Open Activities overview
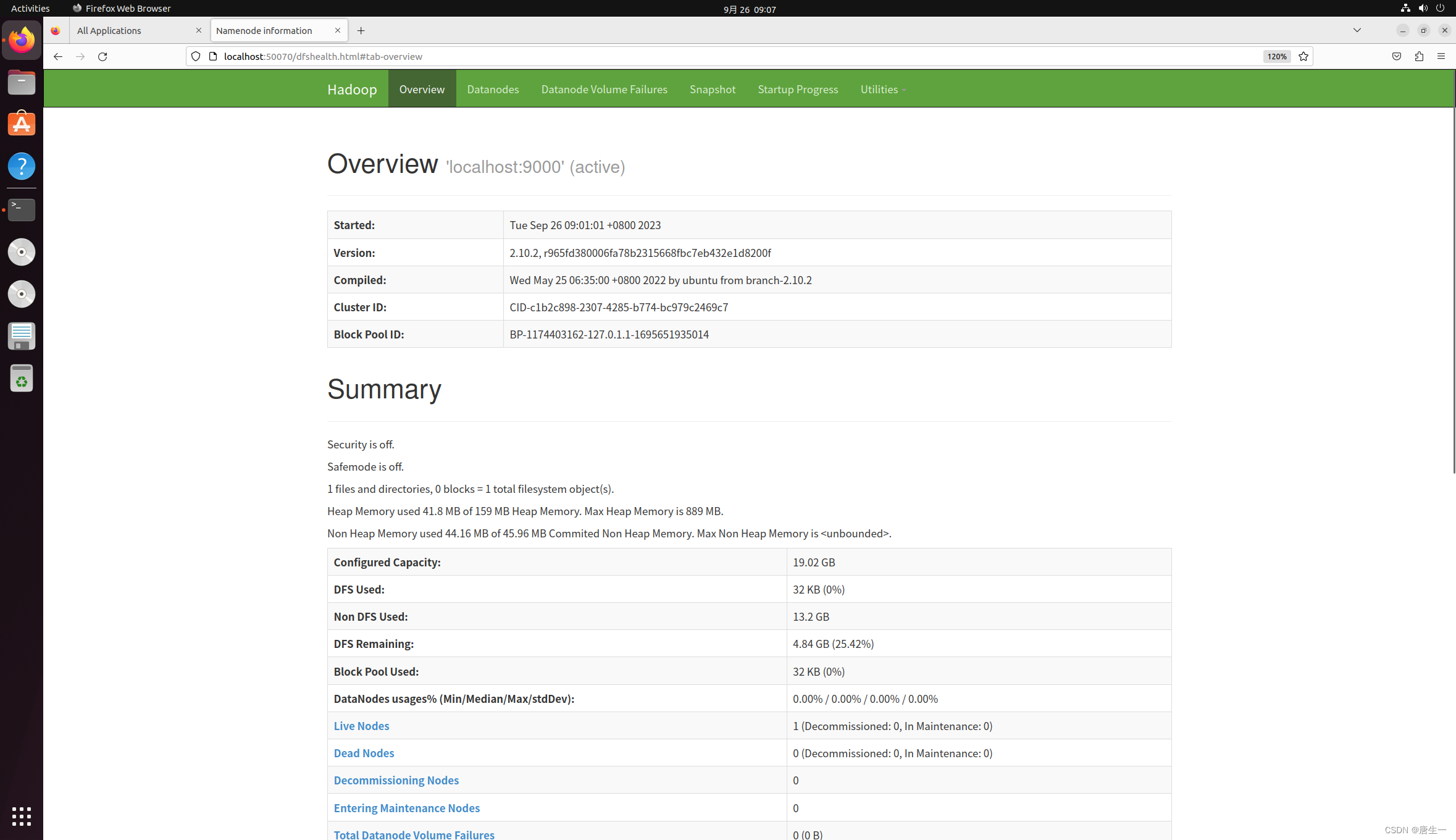The height and width of the screenshot is (840, 1456). (x=30, y=8)
